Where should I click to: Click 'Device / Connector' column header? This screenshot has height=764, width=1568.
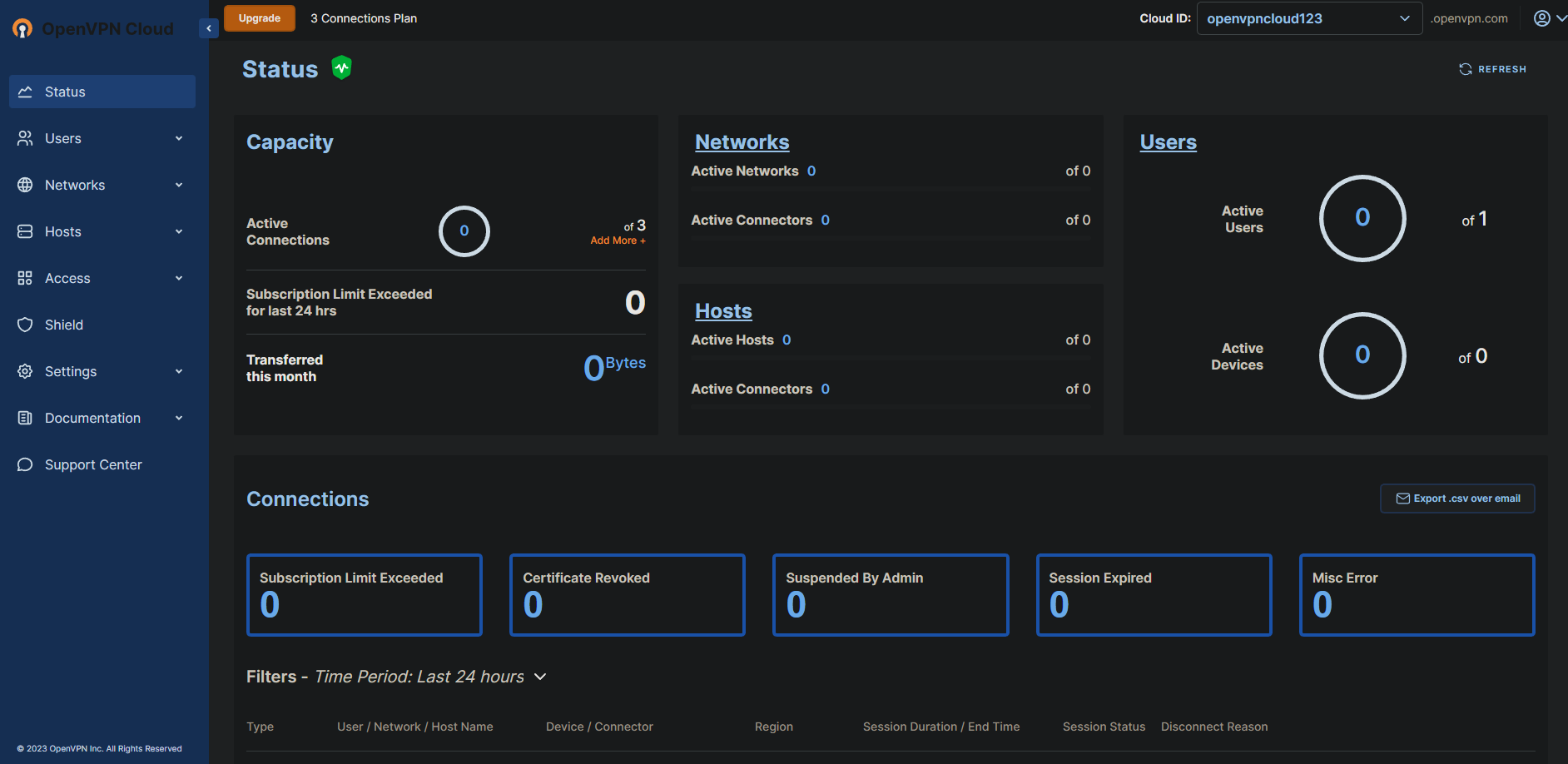pos(599,727)
